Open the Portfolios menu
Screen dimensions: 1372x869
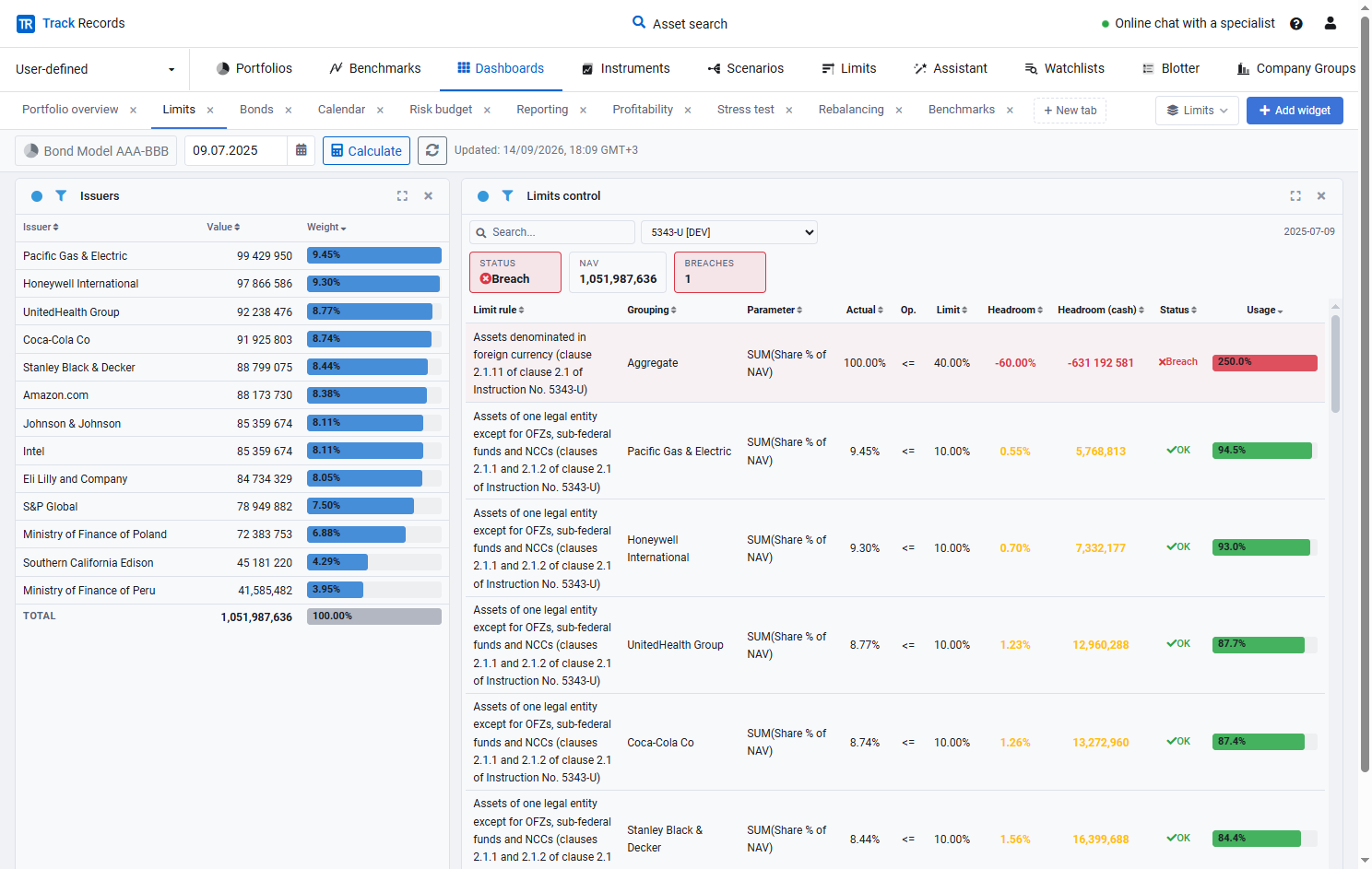point(254,68)
